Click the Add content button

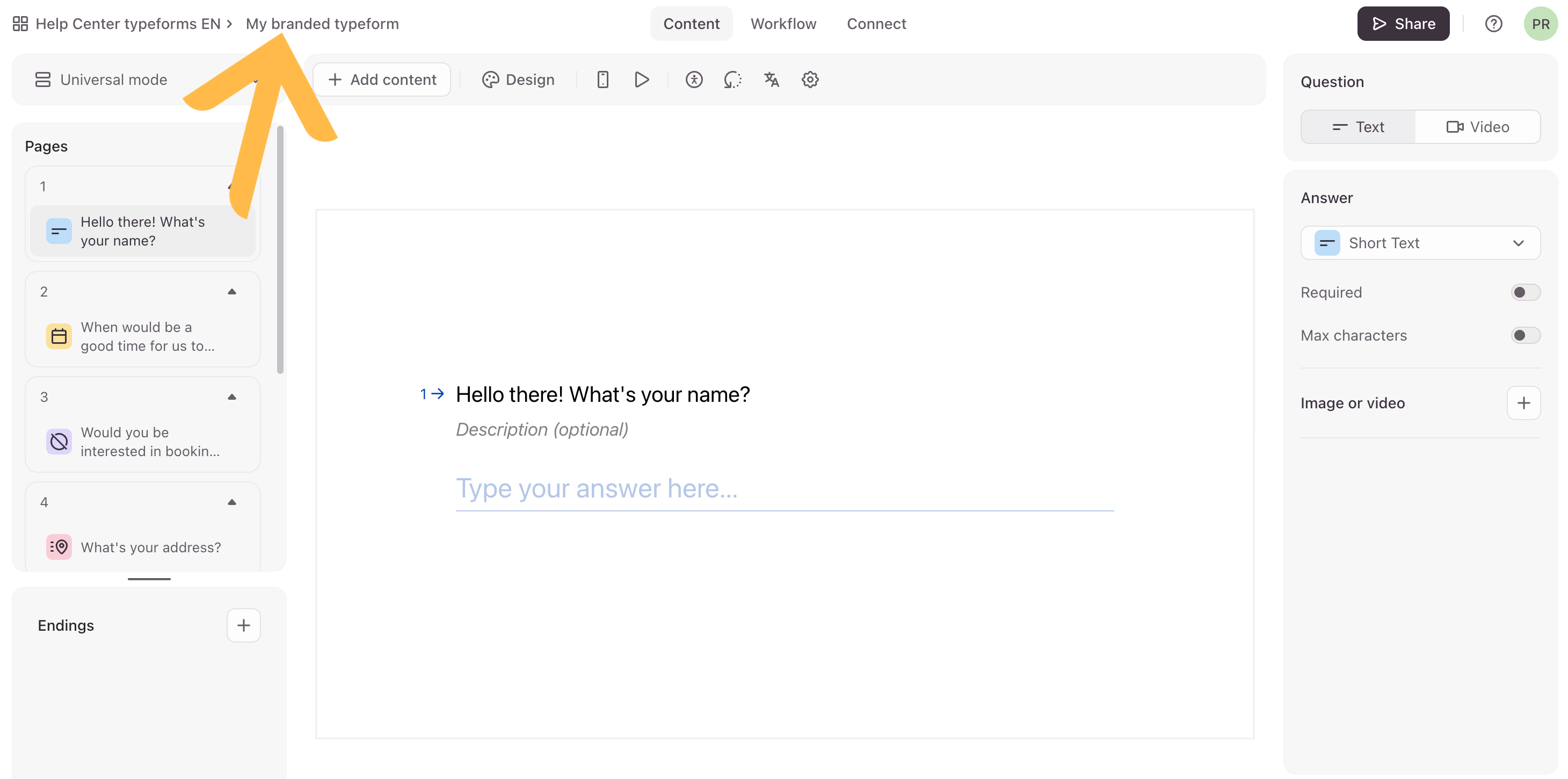coord(382,80)
